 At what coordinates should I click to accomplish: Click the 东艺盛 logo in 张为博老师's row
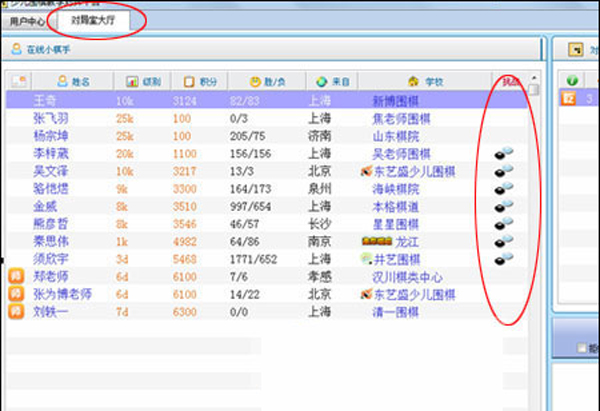(366, 294)
